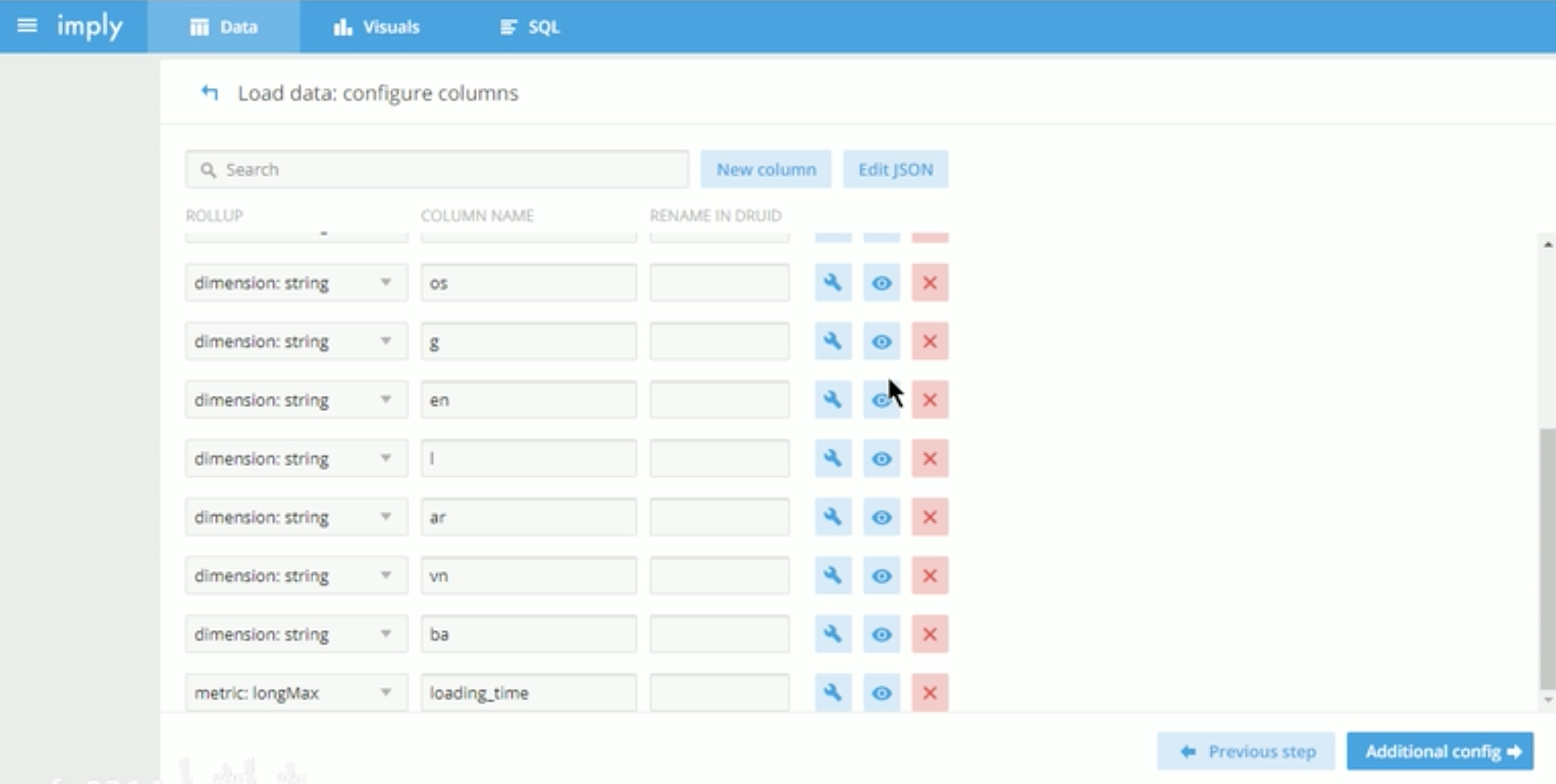The width and height of the screenshot is (1556, 784).
Task: Click the back arrow beside Load data title
Action: [x=210, y=93]
